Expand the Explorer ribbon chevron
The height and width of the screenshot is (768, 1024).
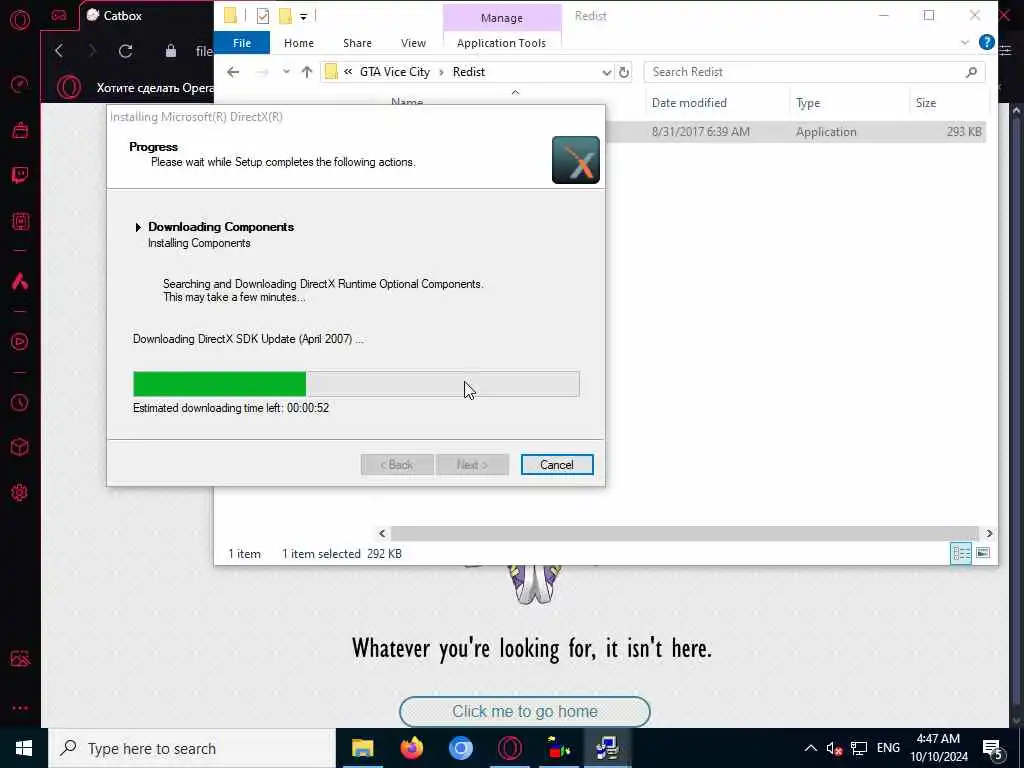(x=965, y=42)
